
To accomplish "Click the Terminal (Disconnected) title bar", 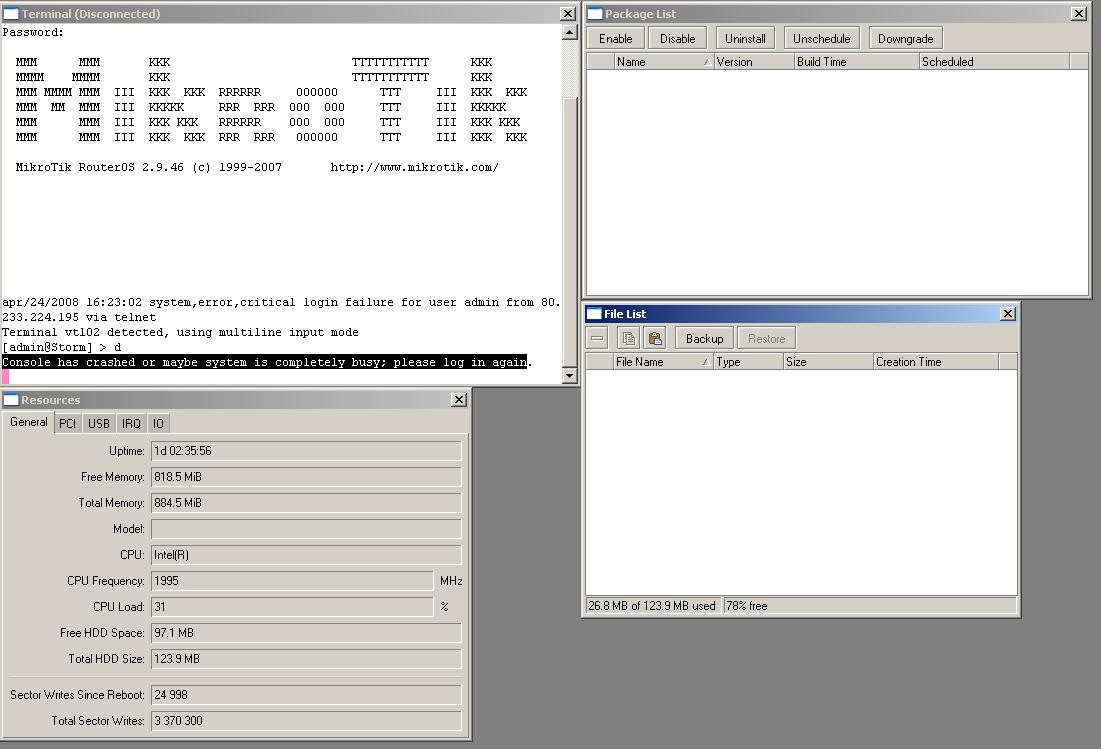I will click(x=289, y=14).
